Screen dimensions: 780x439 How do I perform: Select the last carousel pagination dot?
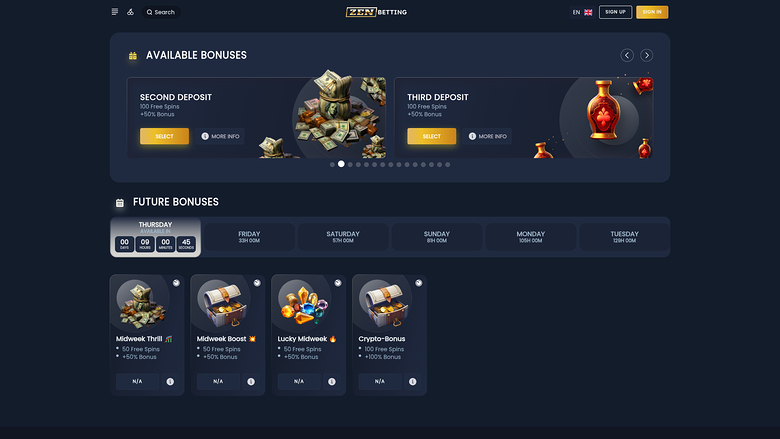point(448,165)
